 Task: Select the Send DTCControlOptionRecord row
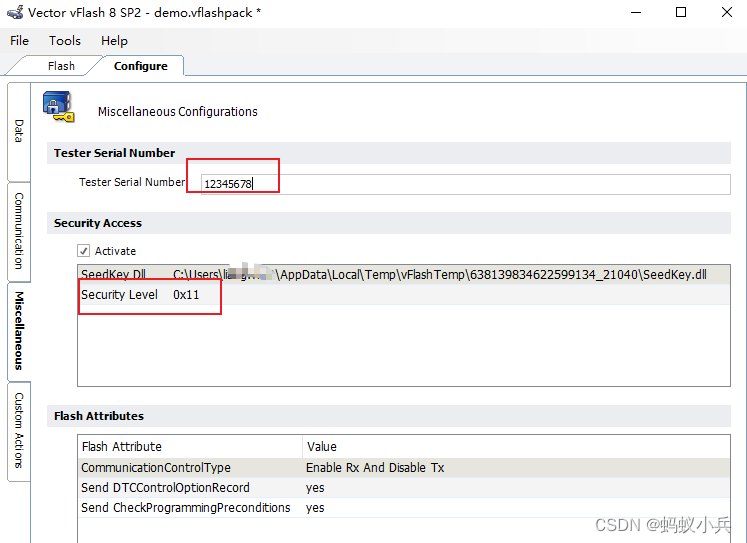tap(404, 488)
